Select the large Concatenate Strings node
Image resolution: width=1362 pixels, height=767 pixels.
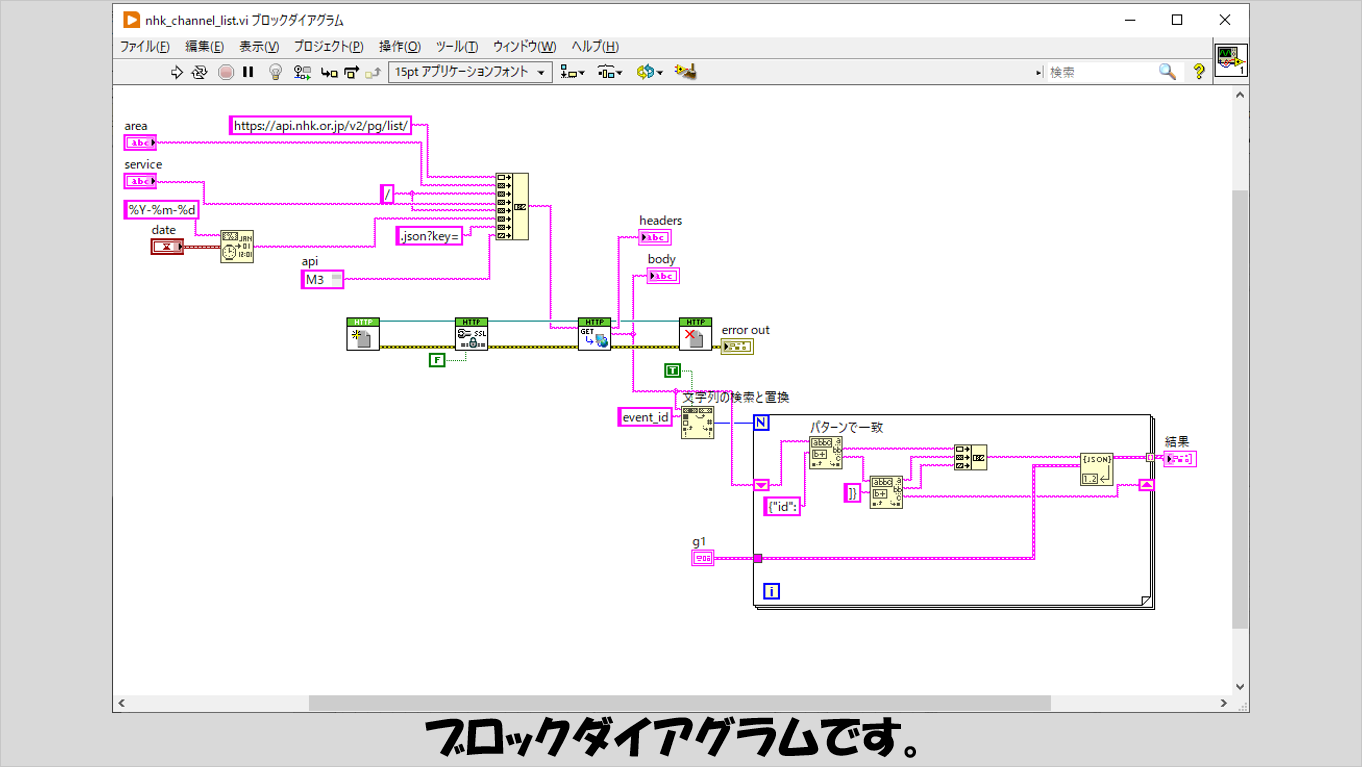(x=512, y=207)
